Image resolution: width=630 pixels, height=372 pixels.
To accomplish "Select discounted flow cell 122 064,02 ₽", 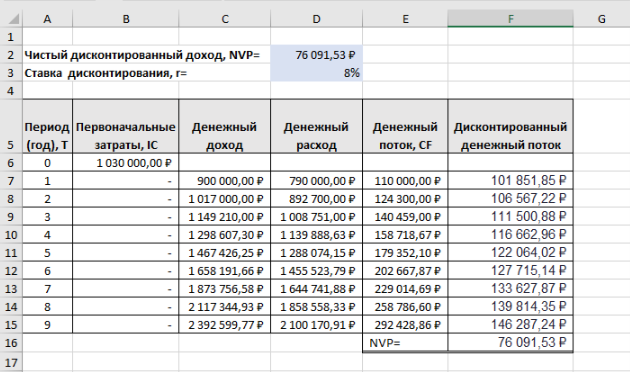I will point(510,253).
